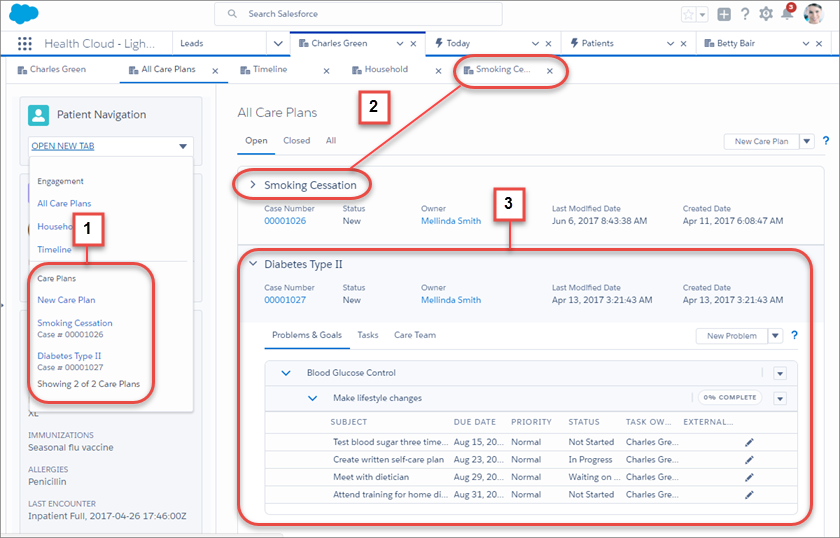
Task: Choose All Care Plans in navigation menu
Action: [x=64, y=204]
